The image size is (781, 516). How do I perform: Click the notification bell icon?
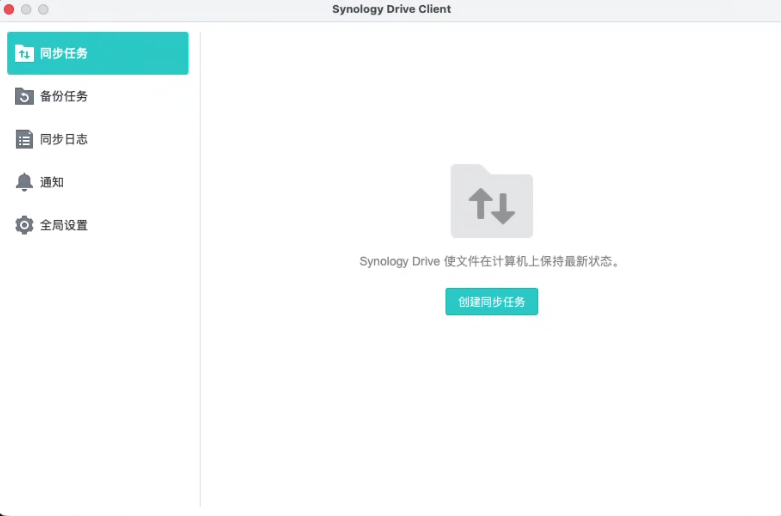pyautogui.click(x=24, y=182)
